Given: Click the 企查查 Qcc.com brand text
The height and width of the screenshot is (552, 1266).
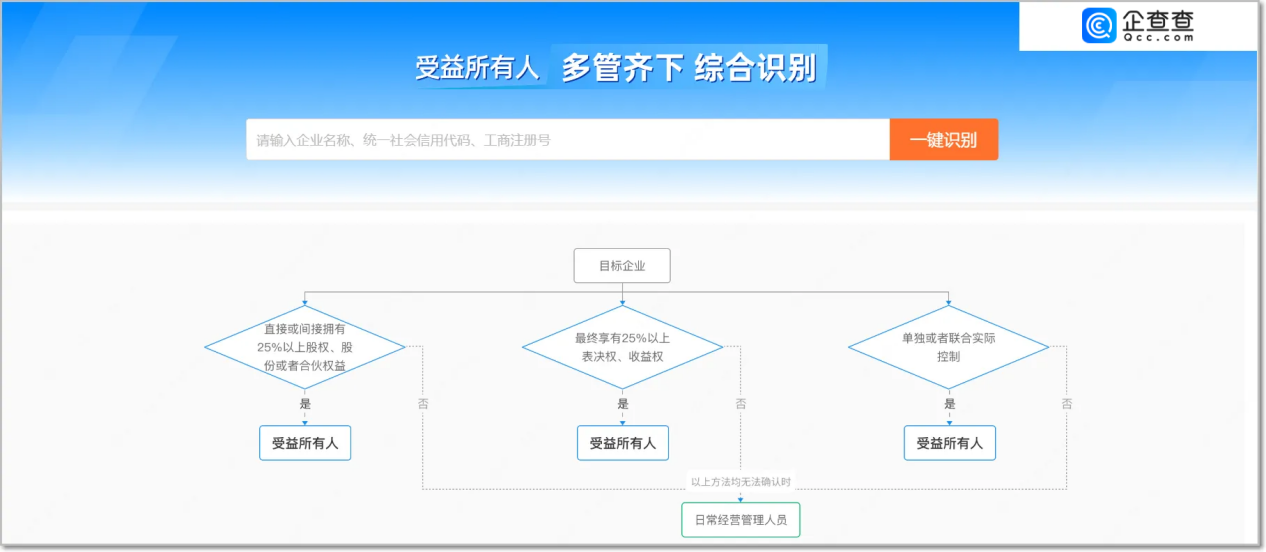Looking at the screenshot, I should coord(1157,26).
